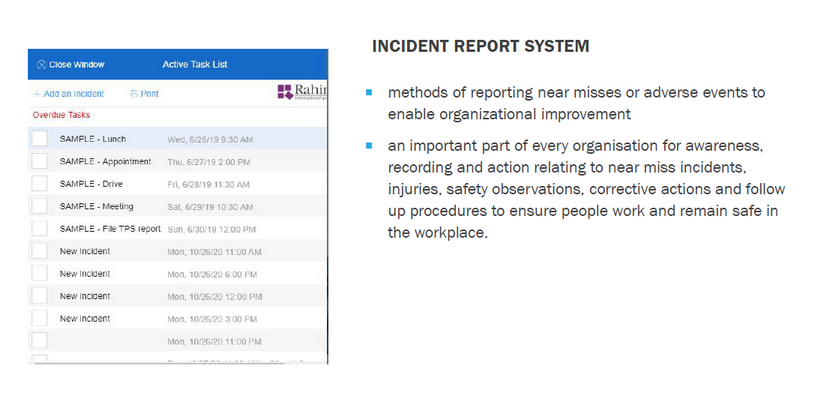This screenshot has height=410, width=838.
Task: Click the Print link text
Action: (150, 94)
